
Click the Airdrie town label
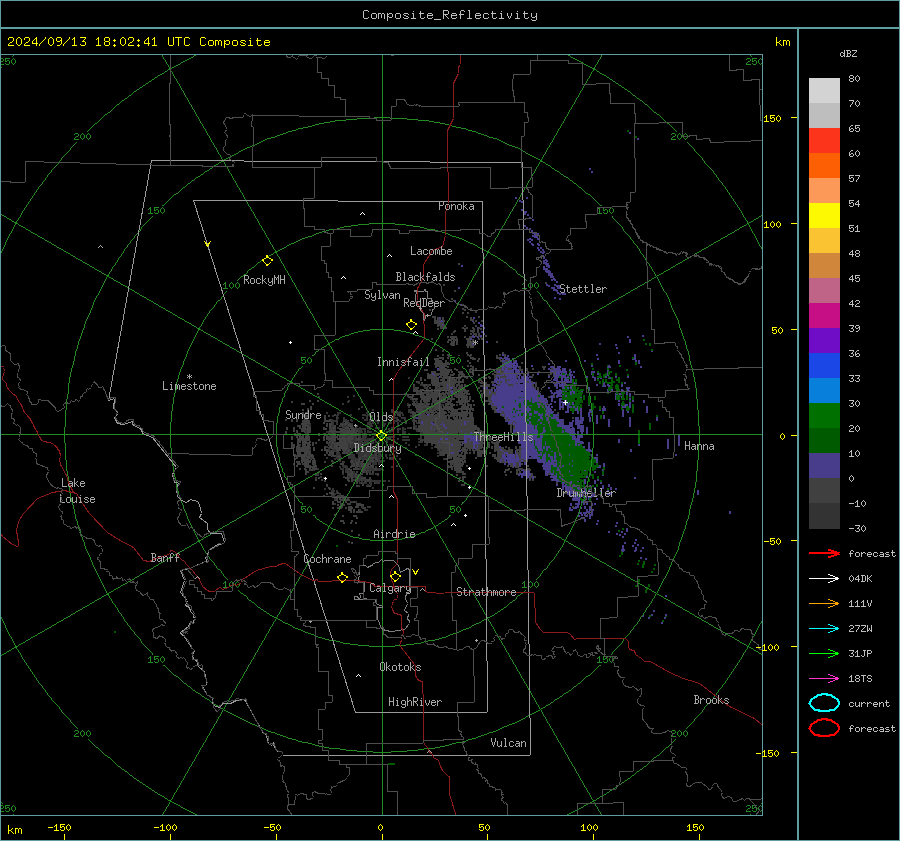click(x=394, y=534)
